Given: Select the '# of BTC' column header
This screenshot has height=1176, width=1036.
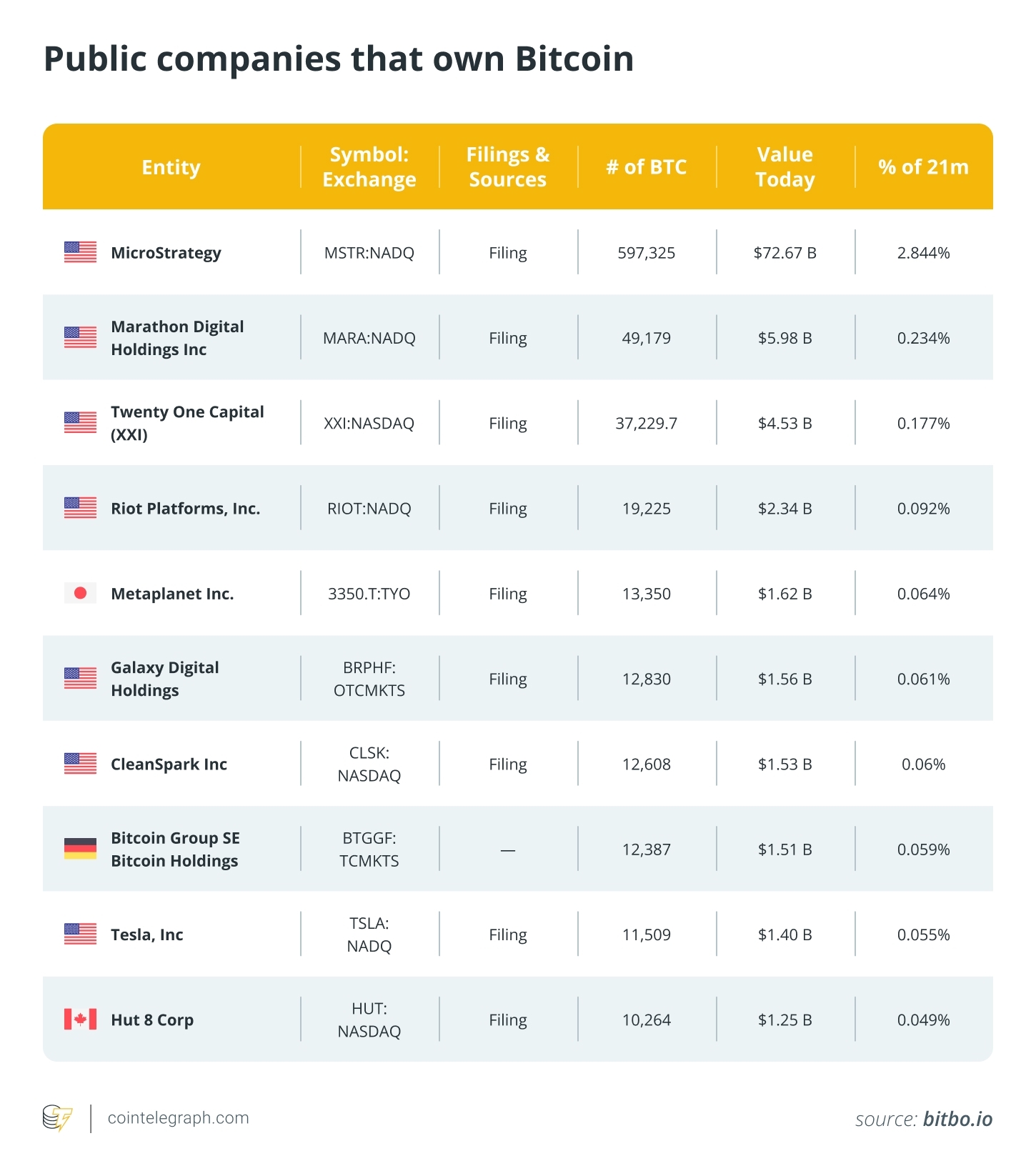Looking at the screenshot, I should click(x=646, y=167).
